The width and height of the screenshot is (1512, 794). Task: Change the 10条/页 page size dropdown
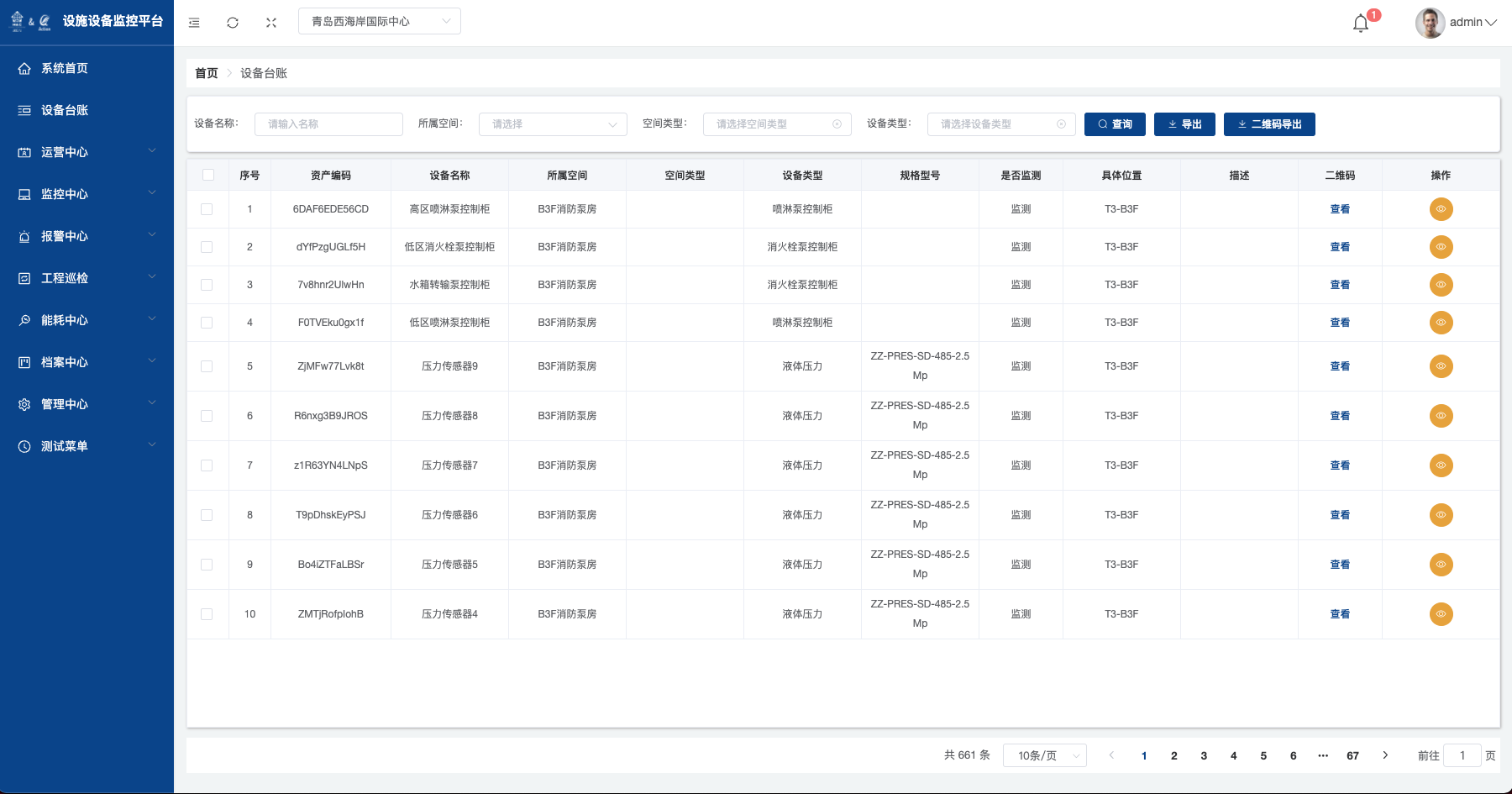[1047, 755]
